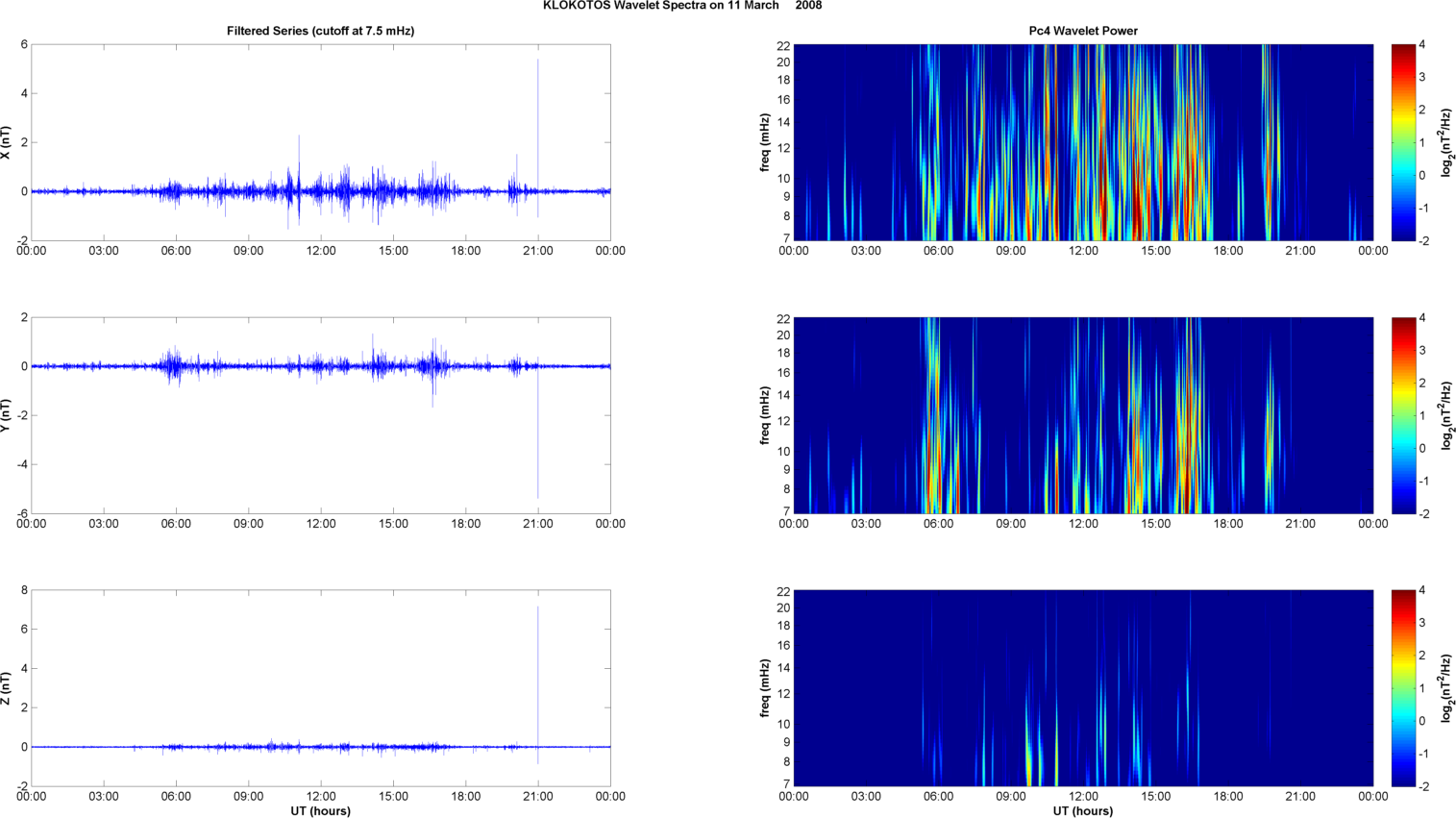Click the log2(nT²/Hz) label of top colorbar
This screenshot has width=1456, height=818.
click(x=1445, y=142)
